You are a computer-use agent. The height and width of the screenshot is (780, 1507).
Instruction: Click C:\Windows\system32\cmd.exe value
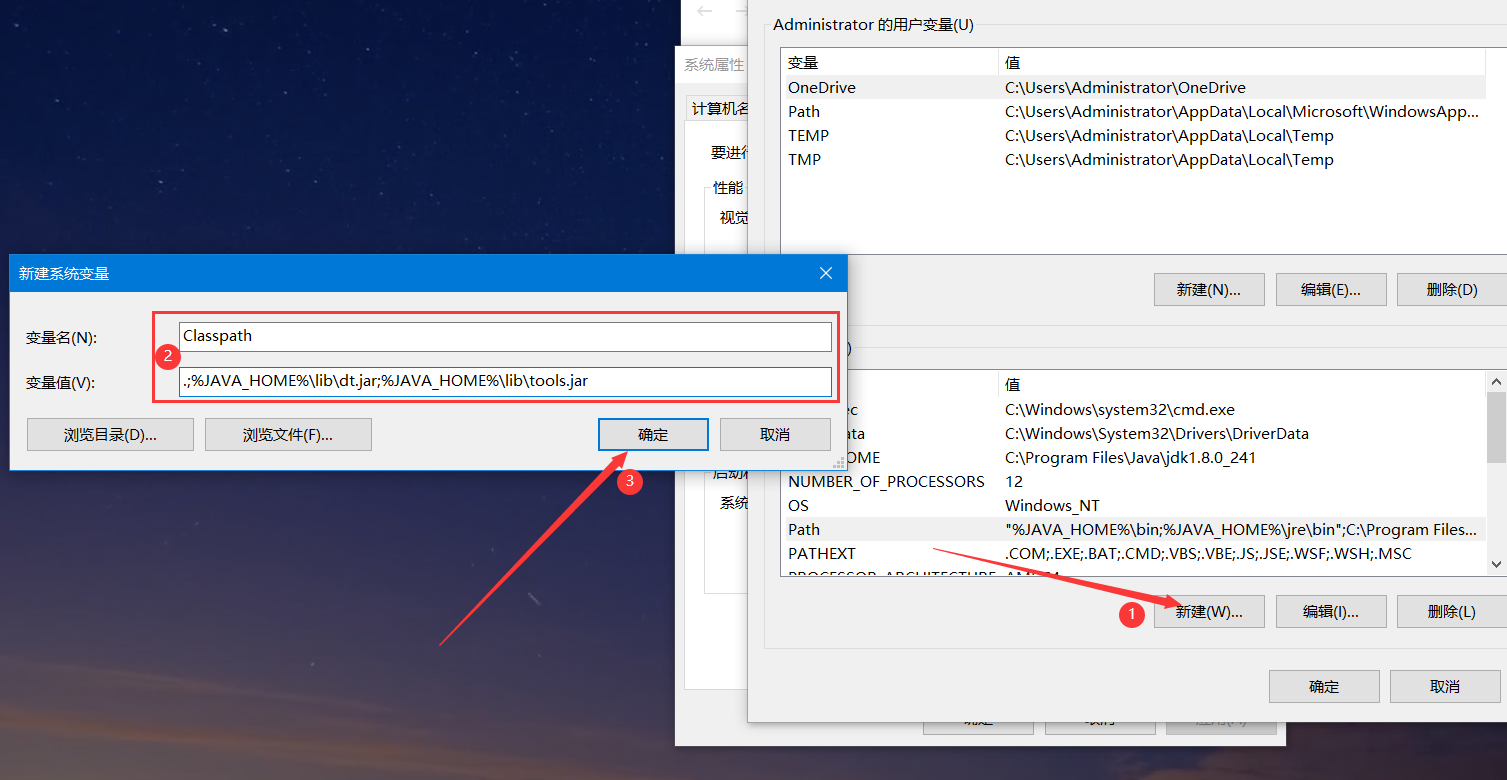(1120, 410)
